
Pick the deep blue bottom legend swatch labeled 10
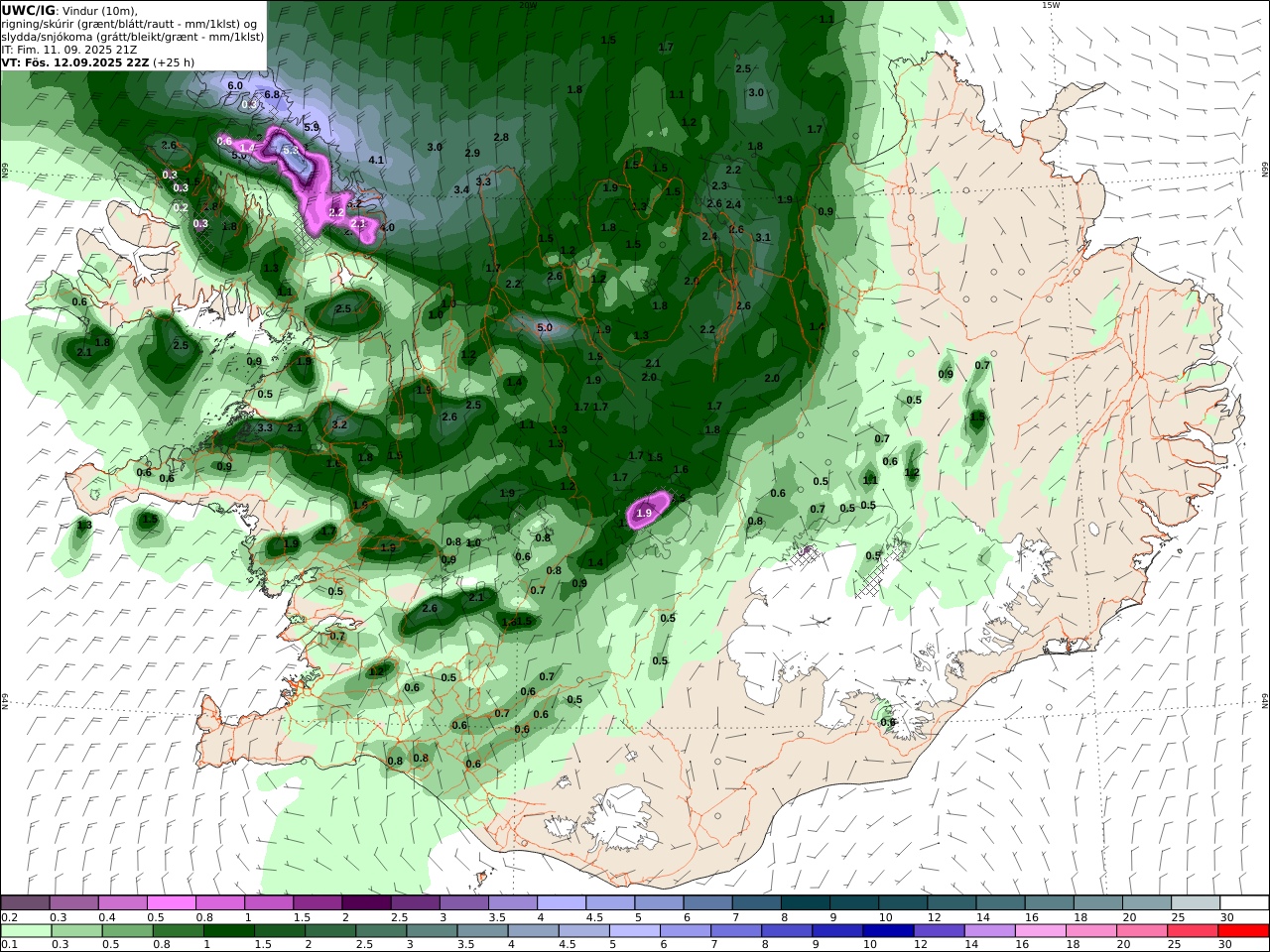click(x=889, y=931)
